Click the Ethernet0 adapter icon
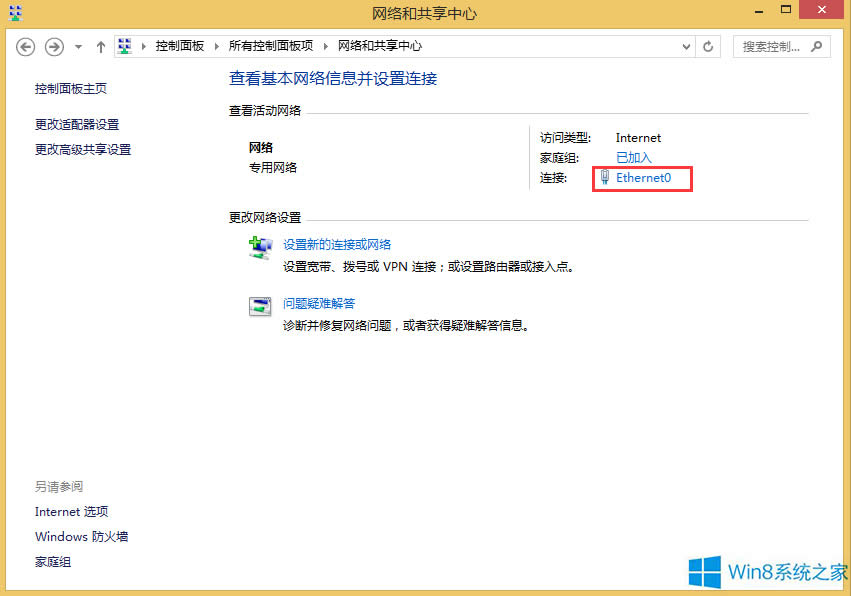Viewport: 851px width, 596px height. [x=603, y=178]
